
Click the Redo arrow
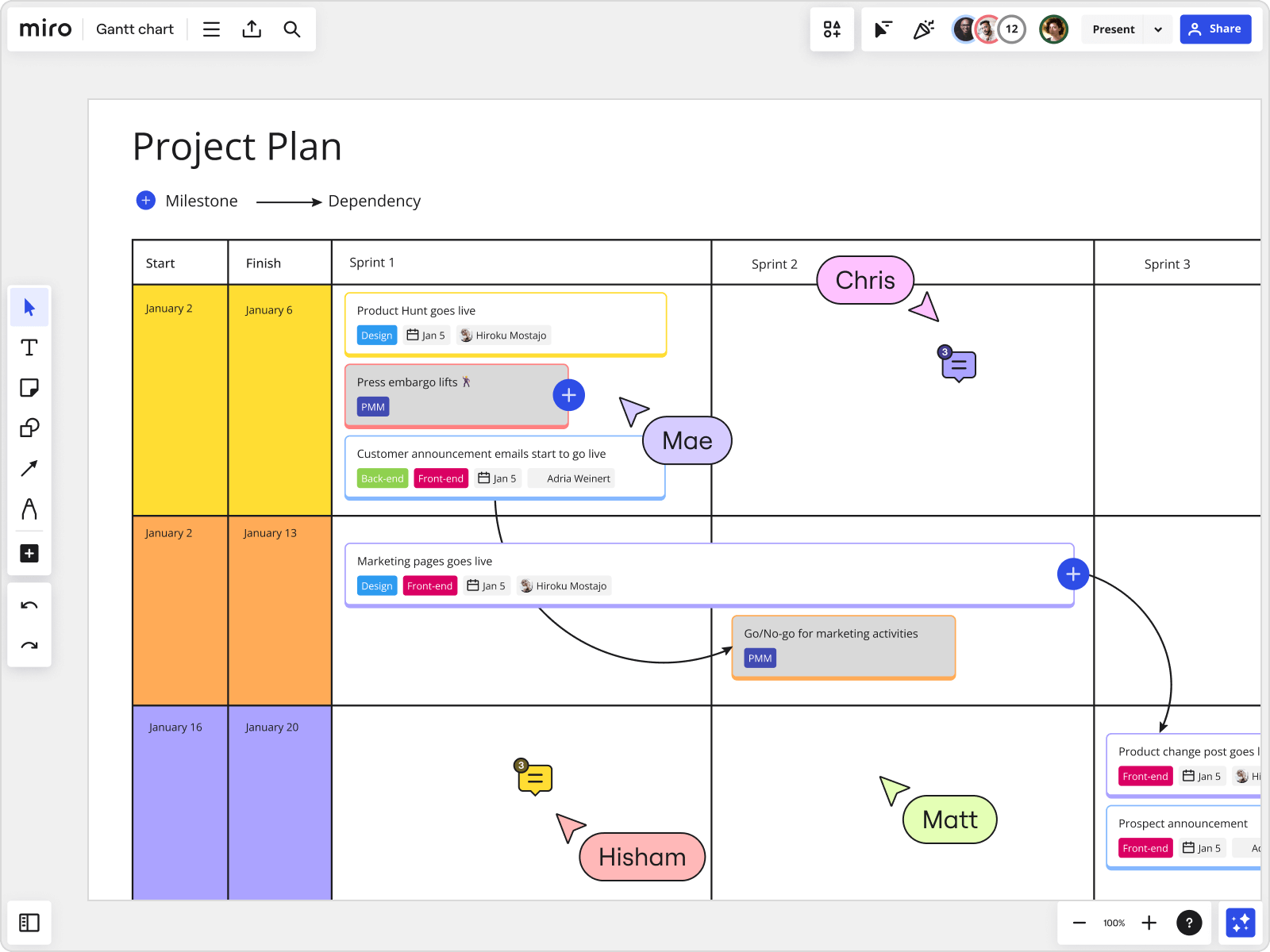tap(29, 646)
